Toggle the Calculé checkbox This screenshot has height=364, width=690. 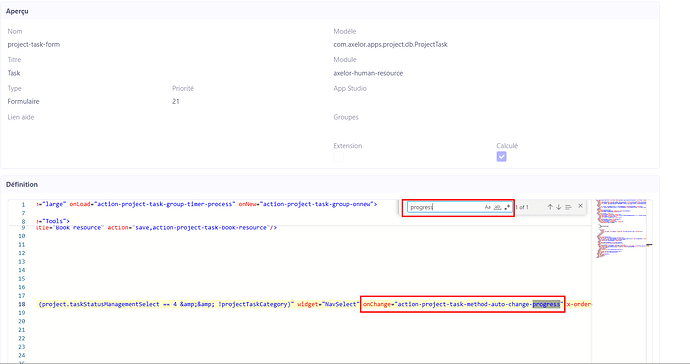point(501,157)
